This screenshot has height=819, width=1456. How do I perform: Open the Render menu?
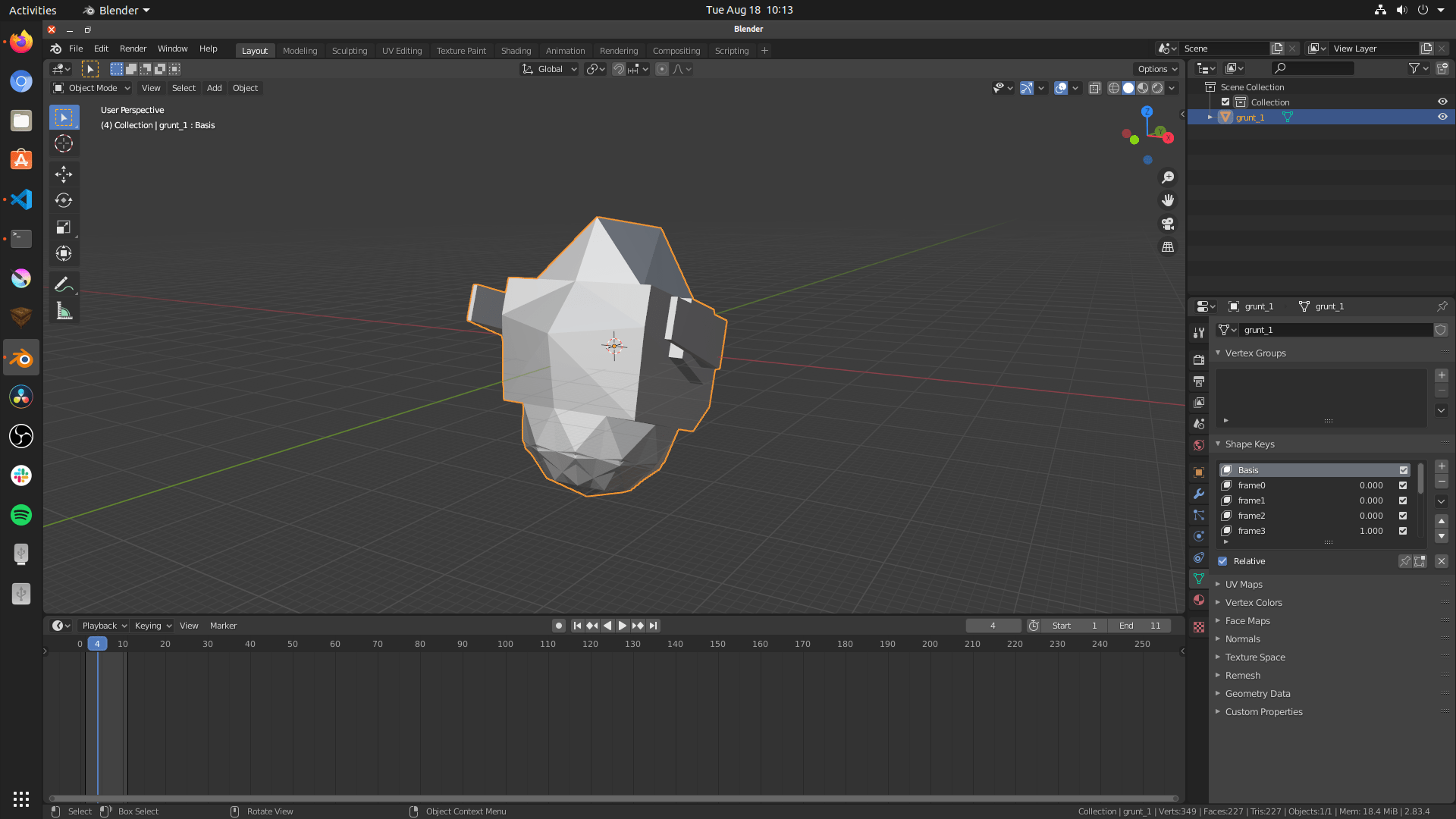133,49
